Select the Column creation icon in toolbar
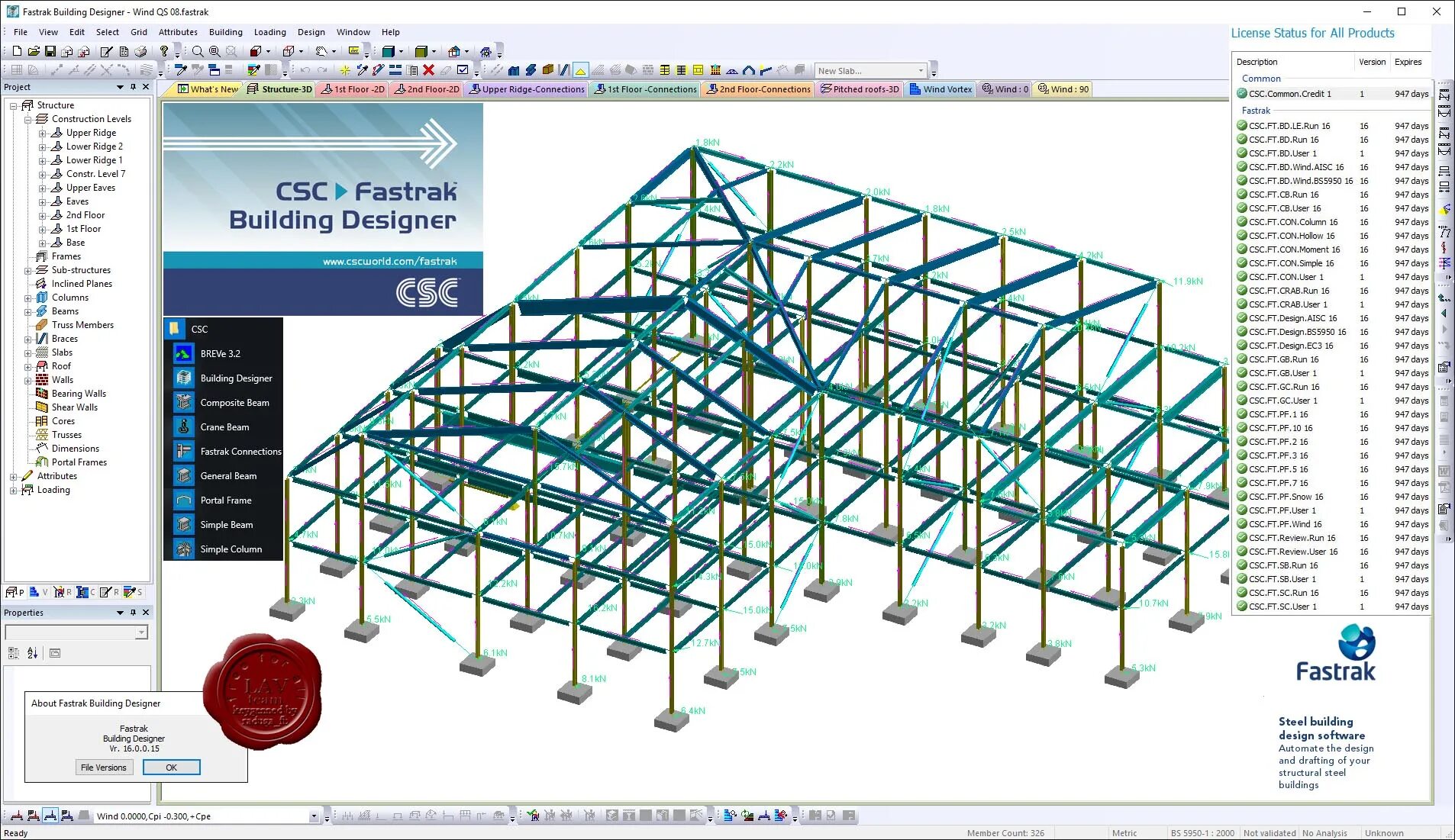1455x840 pixels. point(514,70)
